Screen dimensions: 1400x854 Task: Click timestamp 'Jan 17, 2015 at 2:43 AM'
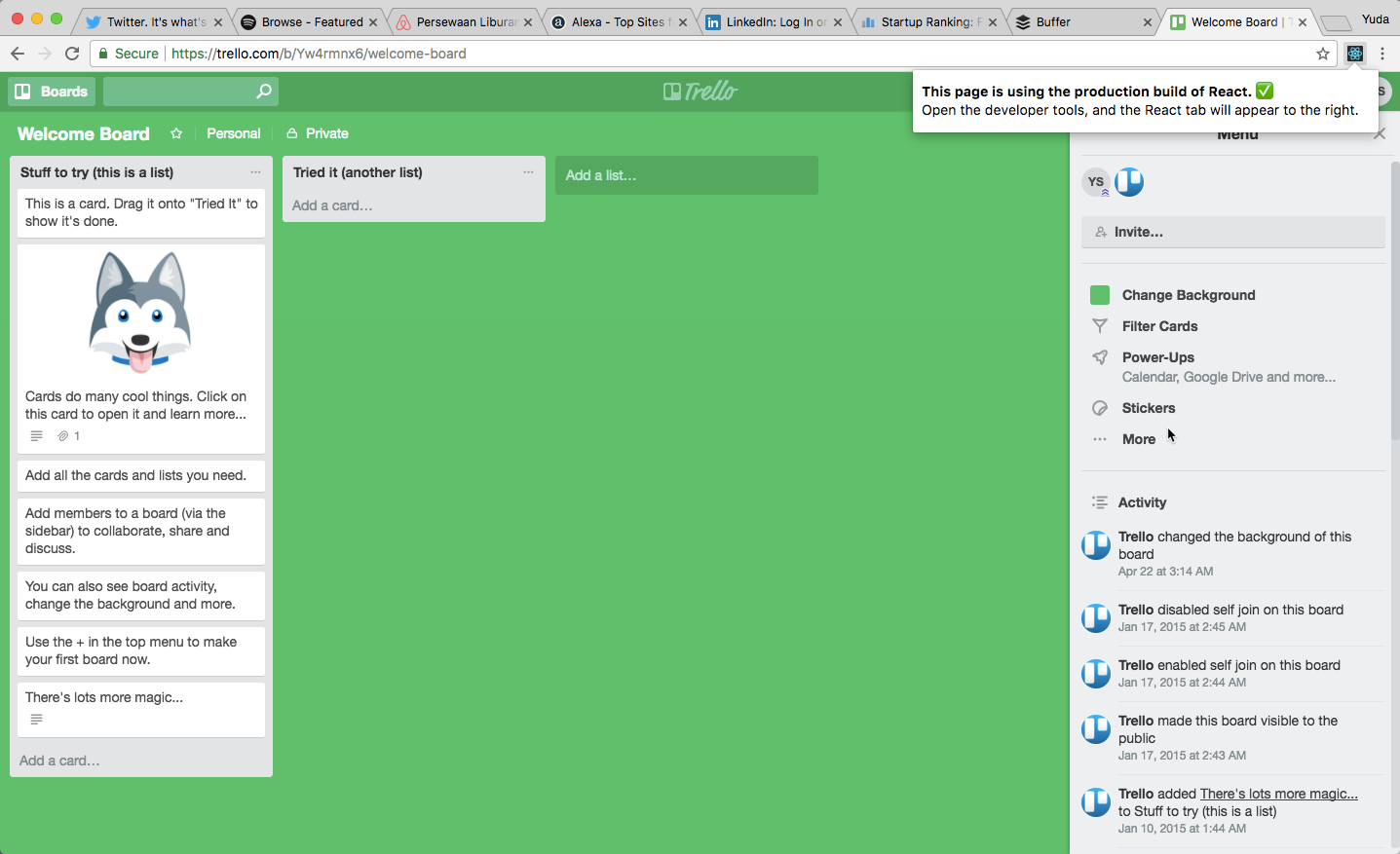point(1182,756)
